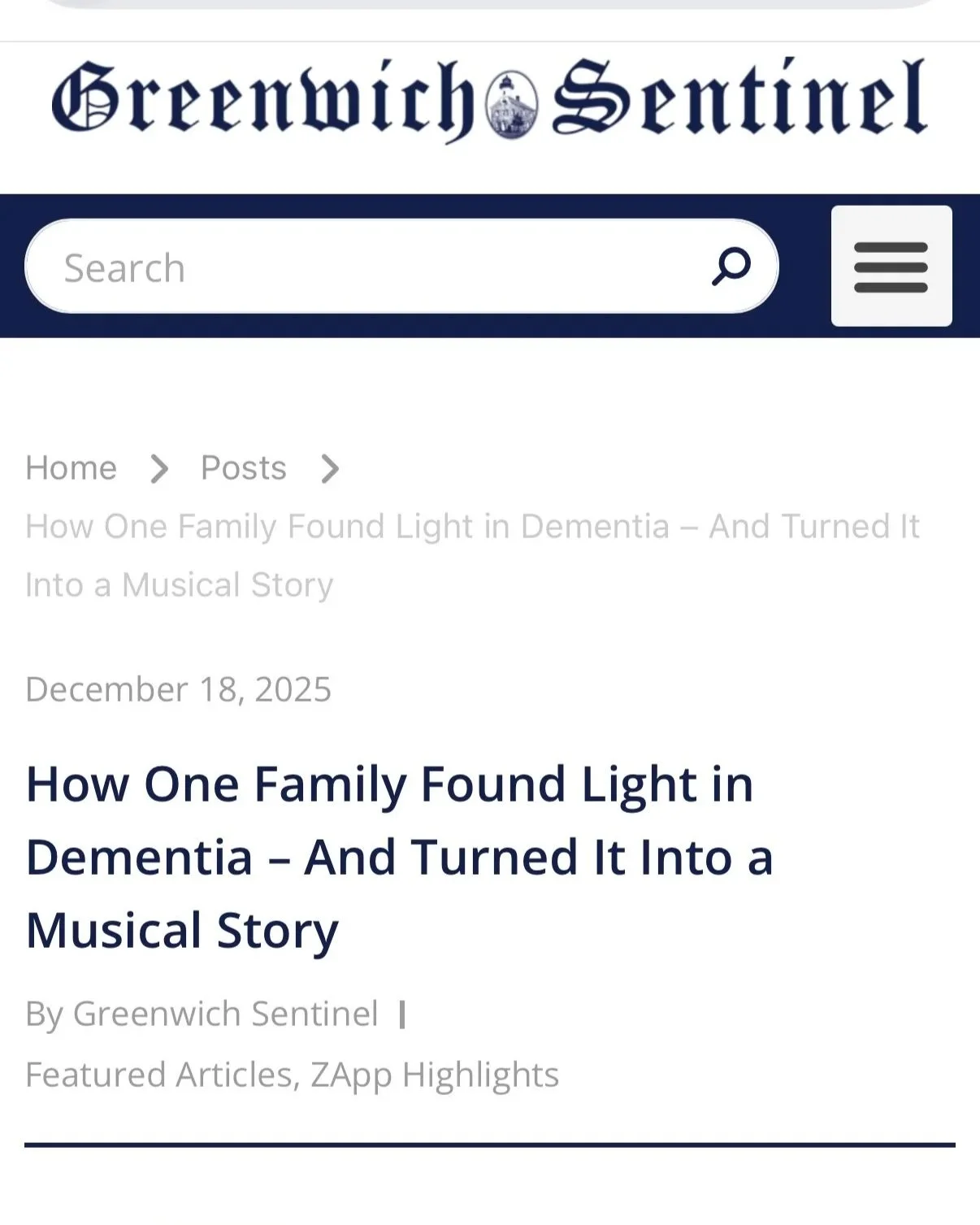The height and width of the screenshot is (1225, 980).
Task: Click the greyed article title in breadcrumb
Action: 472,555
